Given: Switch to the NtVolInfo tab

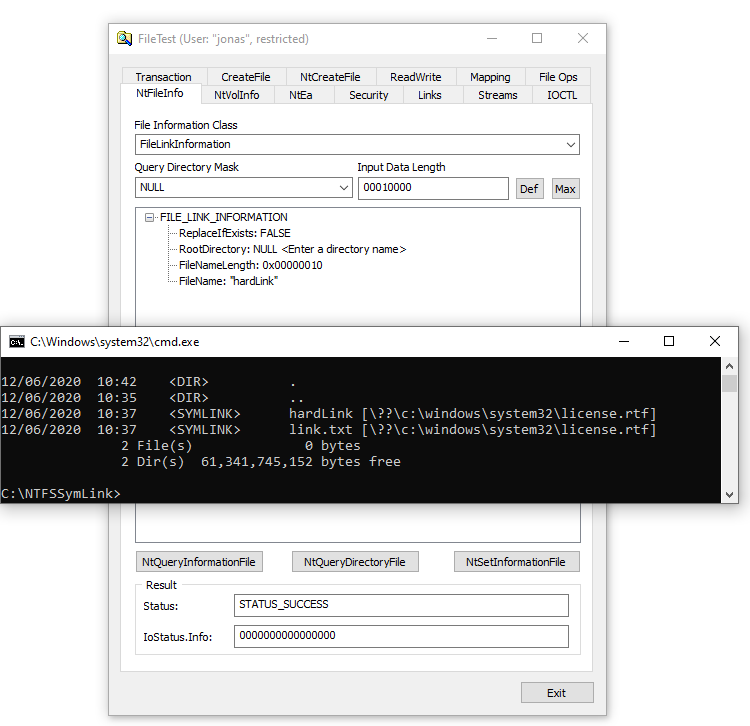Looking at the screenshot, I should tap(237, 95).
